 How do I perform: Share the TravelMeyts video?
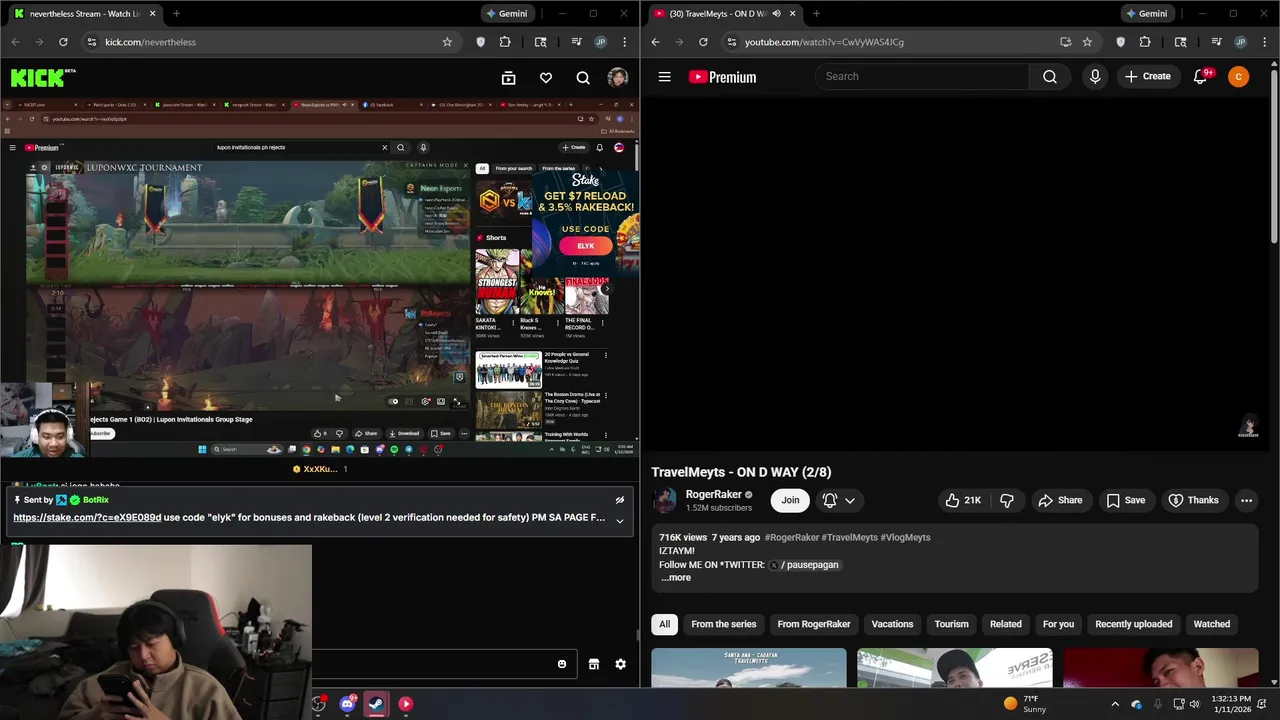(1060, 500)
